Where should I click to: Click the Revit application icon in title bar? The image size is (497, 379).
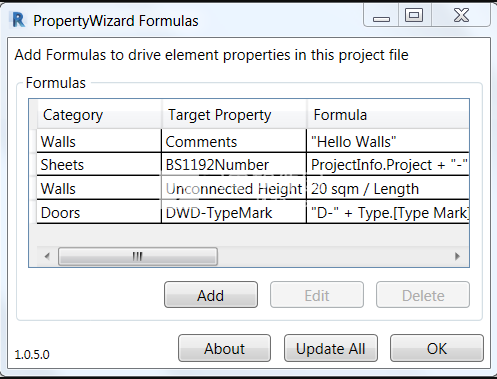pyautogui.click(x=18, y=20)
